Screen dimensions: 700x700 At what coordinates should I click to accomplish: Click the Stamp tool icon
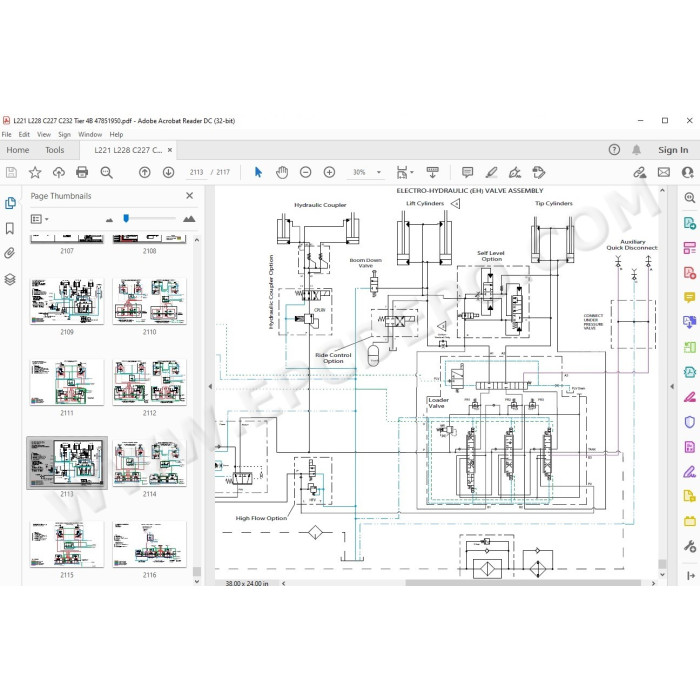[539, 172]
